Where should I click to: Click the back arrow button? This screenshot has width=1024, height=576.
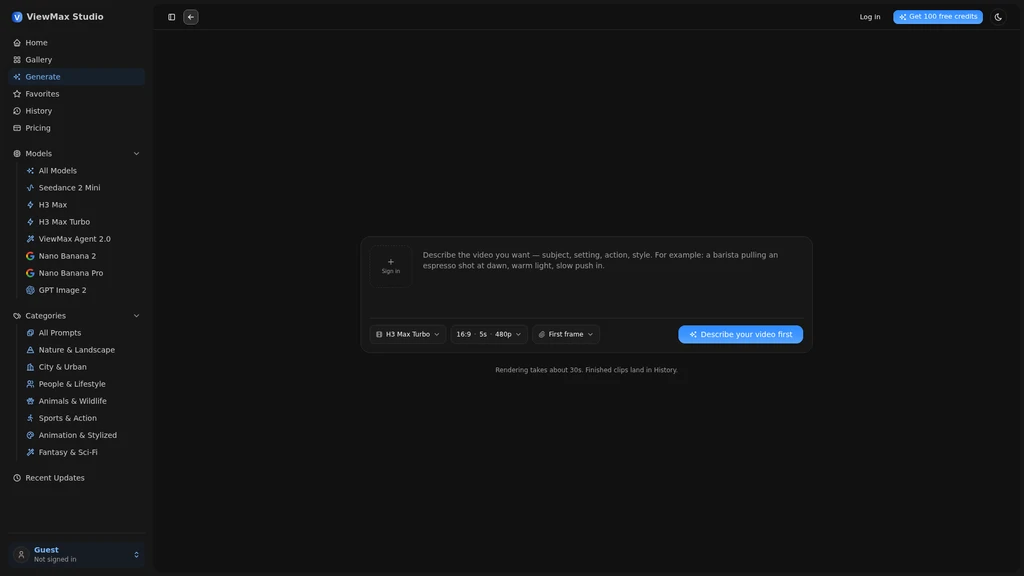(191, 17)
